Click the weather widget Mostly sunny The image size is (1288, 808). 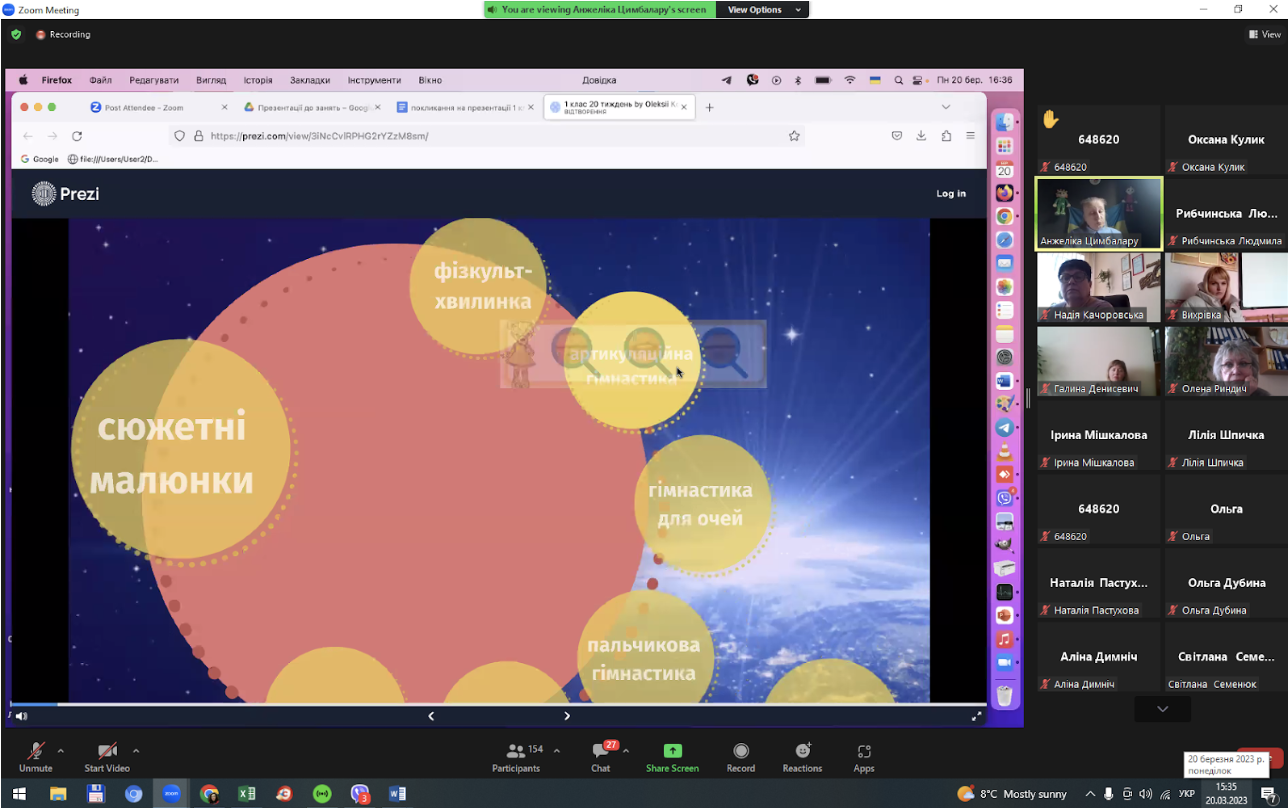coord(1012,794)
